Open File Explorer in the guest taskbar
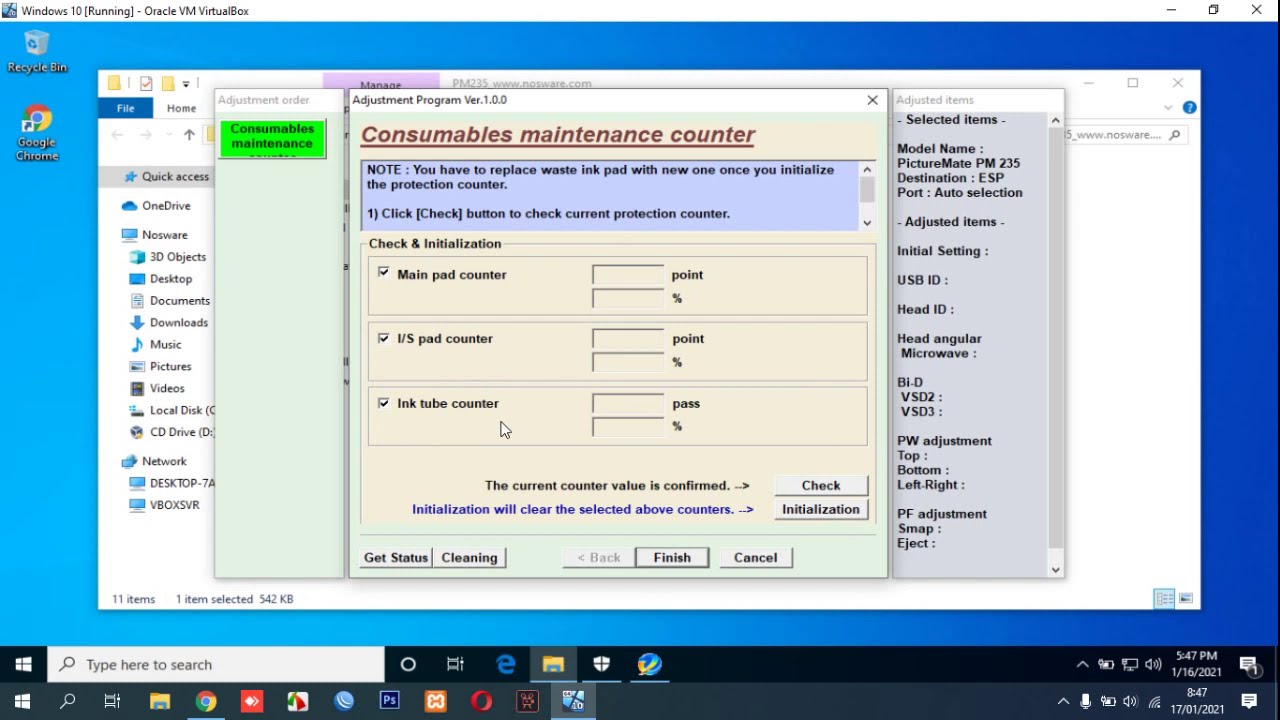This screenshot has width=1280, height=720. pos(553,664)
